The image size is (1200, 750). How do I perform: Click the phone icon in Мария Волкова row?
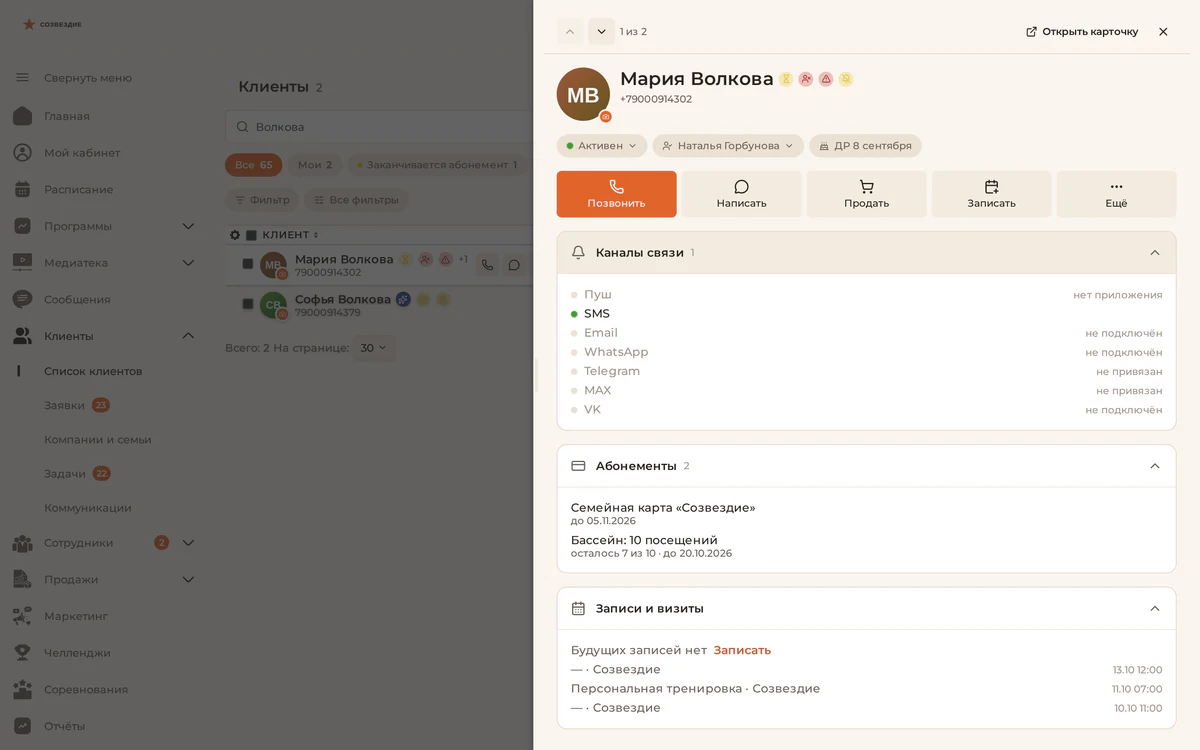point(487,265)
